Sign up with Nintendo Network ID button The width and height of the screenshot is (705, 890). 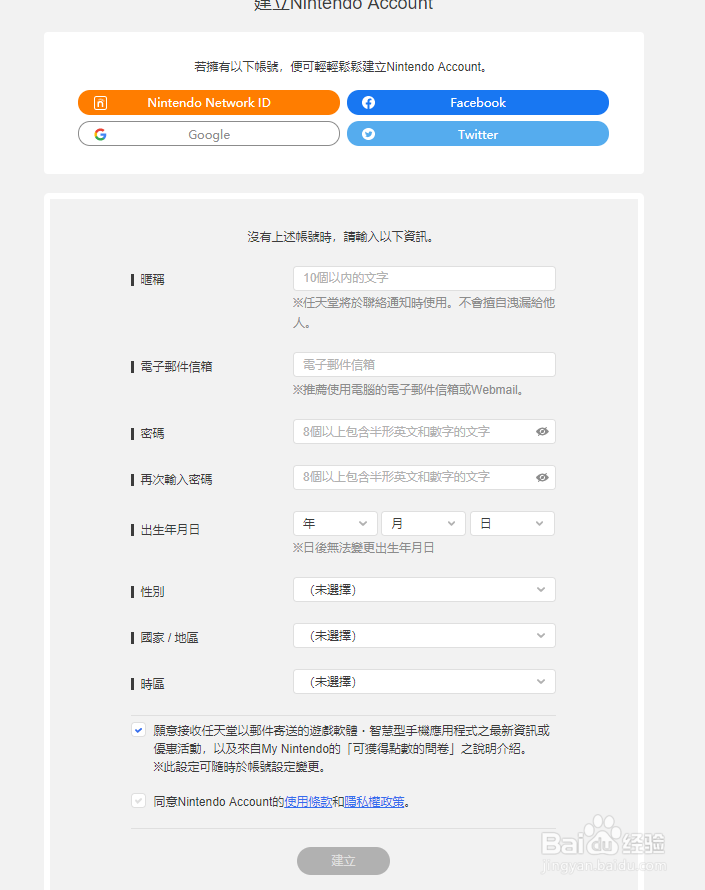(x=209, y=103)
